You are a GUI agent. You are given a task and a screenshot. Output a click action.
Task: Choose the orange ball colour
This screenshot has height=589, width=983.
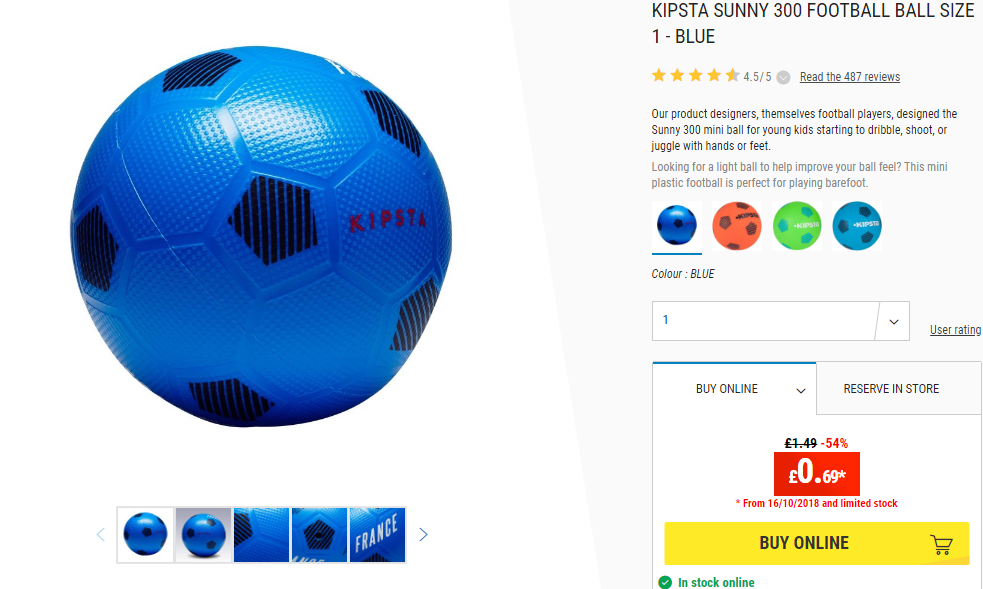point(737,226)
